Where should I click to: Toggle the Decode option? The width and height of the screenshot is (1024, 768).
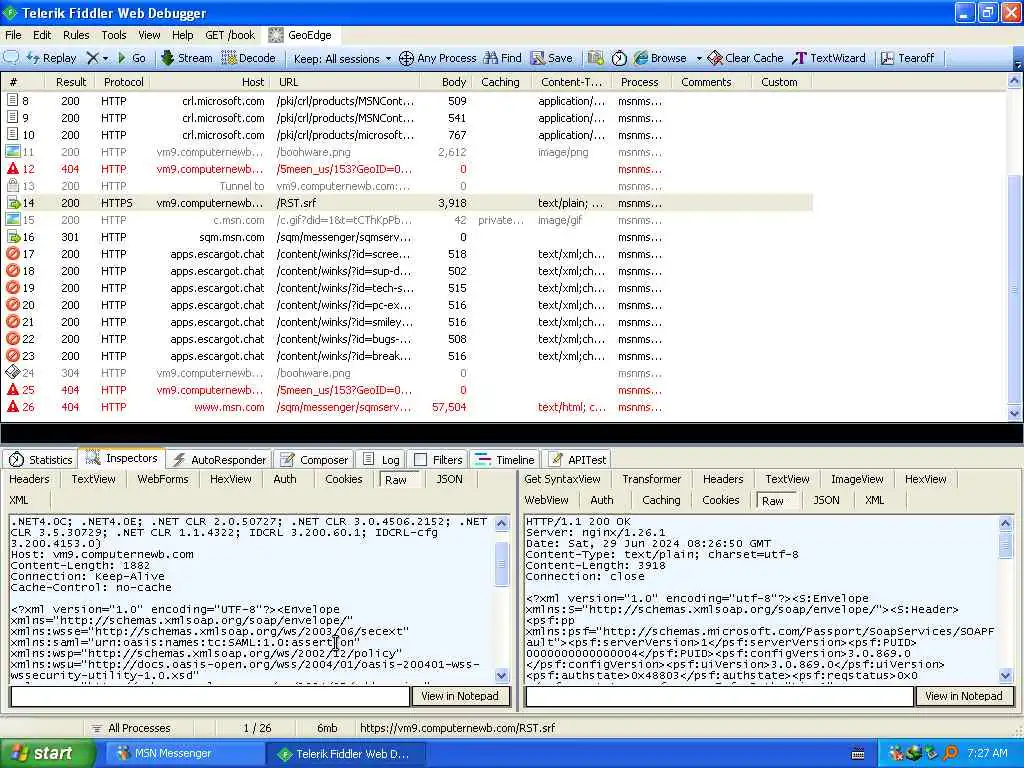click(x=249, y=58)
